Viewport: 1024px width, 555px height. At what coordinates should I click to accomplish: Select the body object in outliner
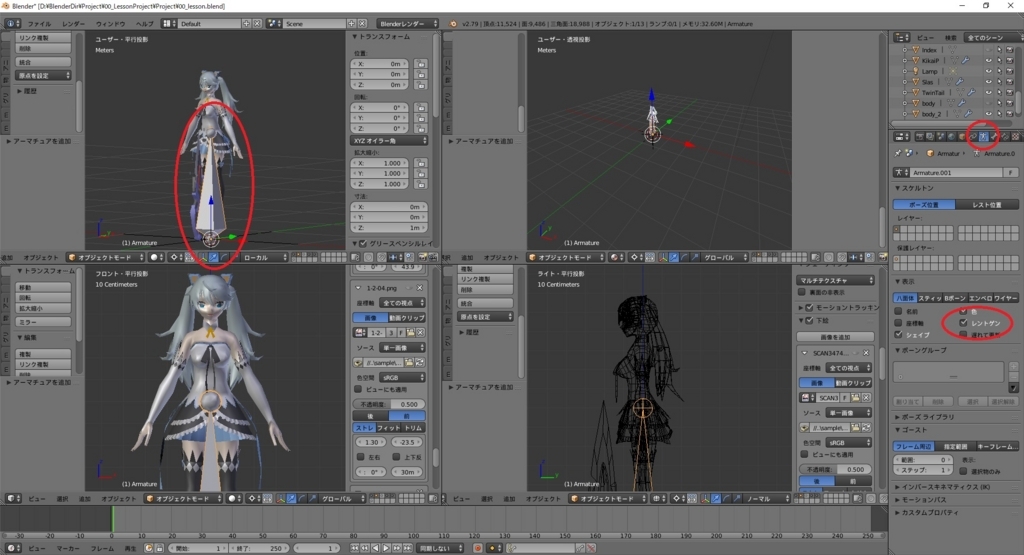click(928, 103)
